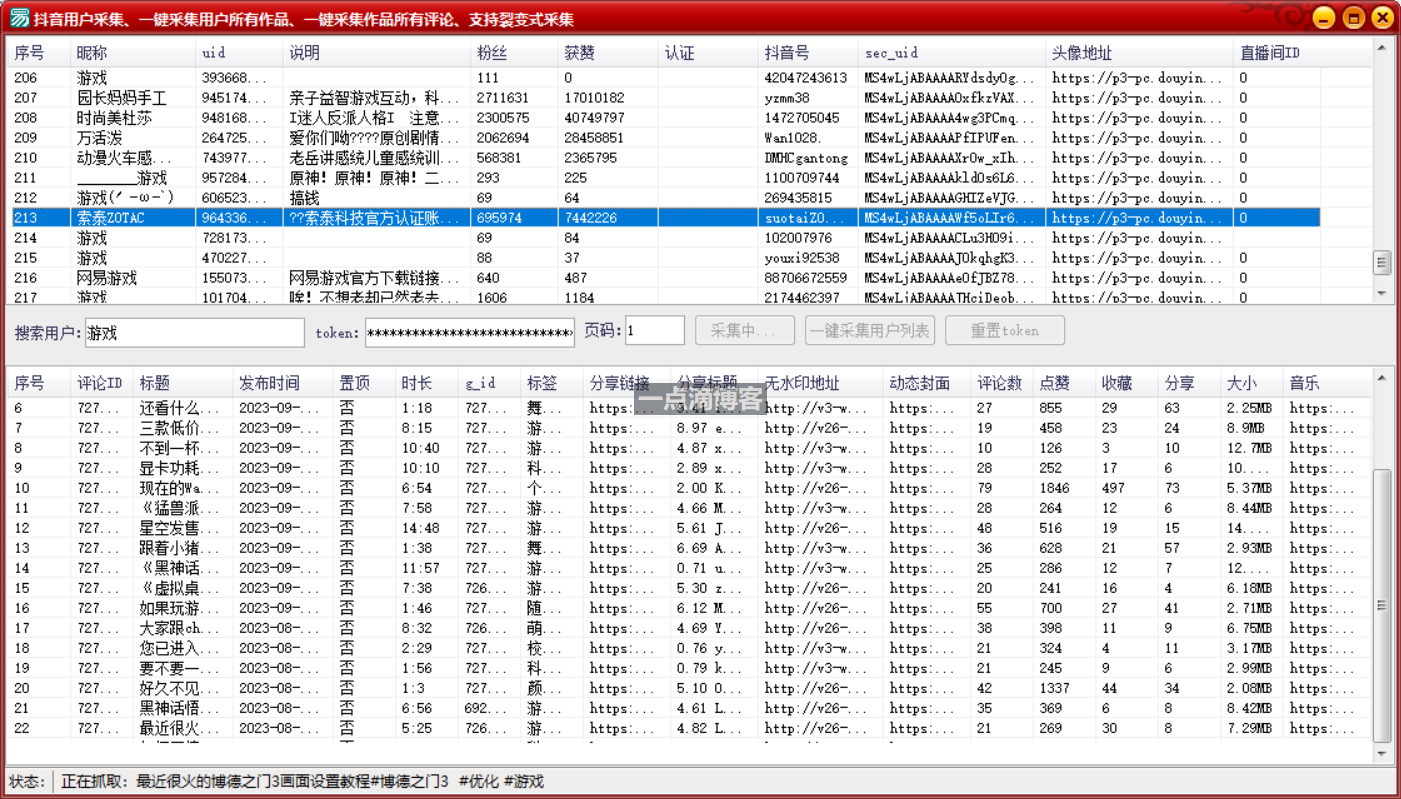This screenshot has width=1401, height=799.
Task: Click the 点赞 column header in lower table
Action: (x=1065, y=383)
